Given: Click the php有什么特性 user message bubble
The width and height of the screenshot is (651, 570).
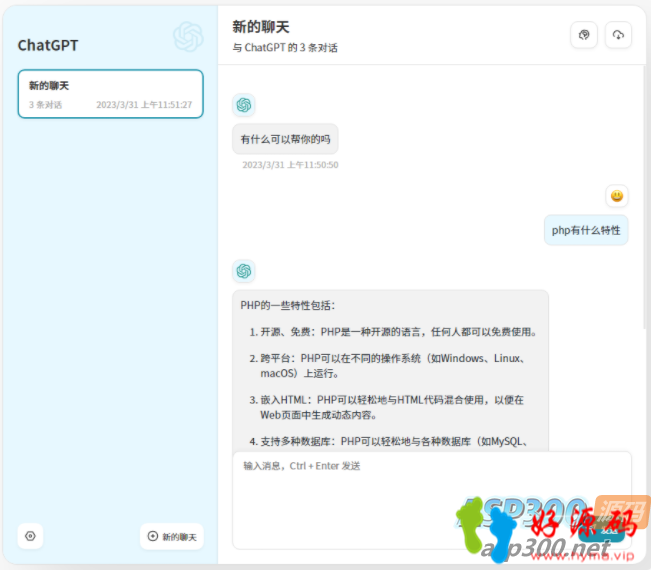Looking at the screenshot, I should coord(586,230).
